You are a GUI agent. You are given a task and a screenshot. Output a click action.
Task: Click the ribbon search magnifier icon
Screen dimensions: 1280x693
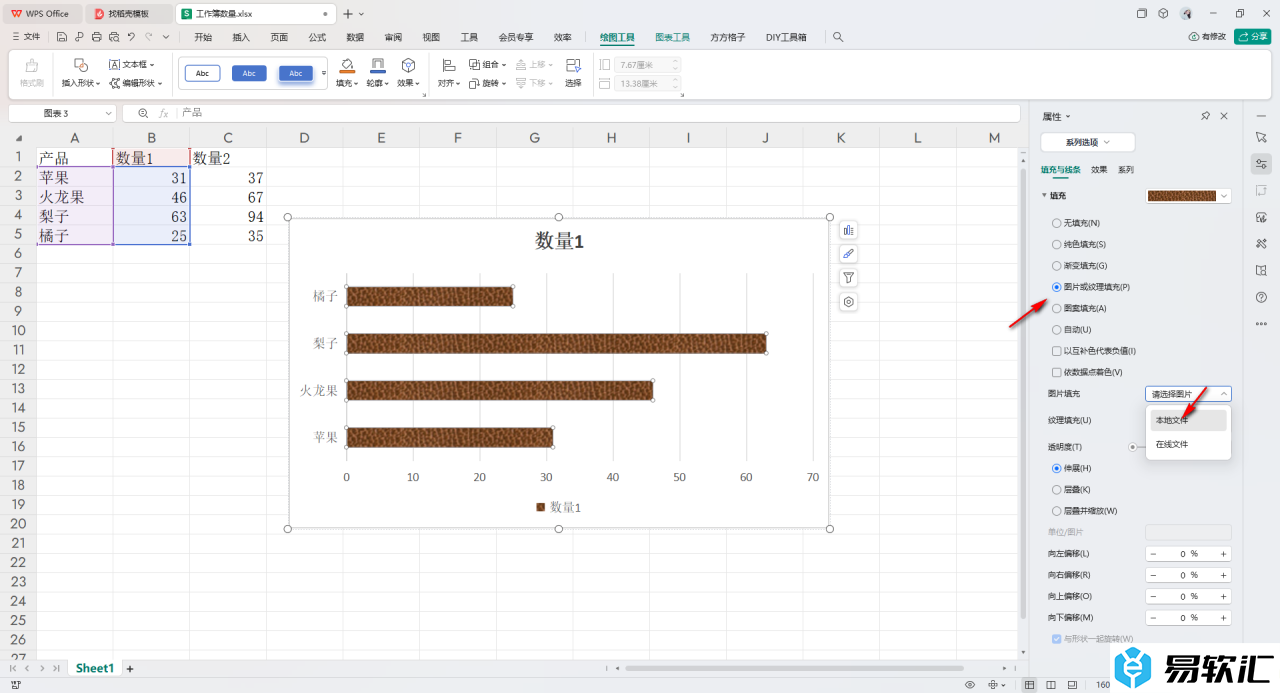pos(838,37)
